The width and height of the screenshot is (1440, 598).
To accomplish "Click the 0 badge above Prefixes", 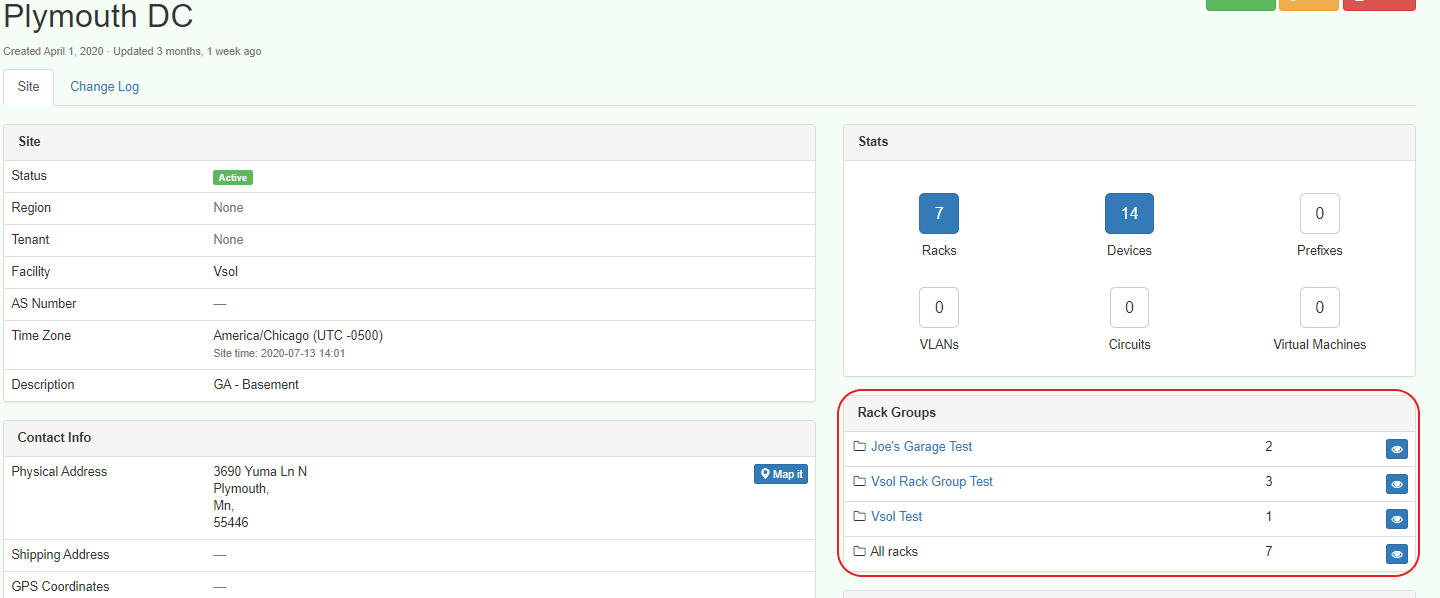I will pos(1320,213).
